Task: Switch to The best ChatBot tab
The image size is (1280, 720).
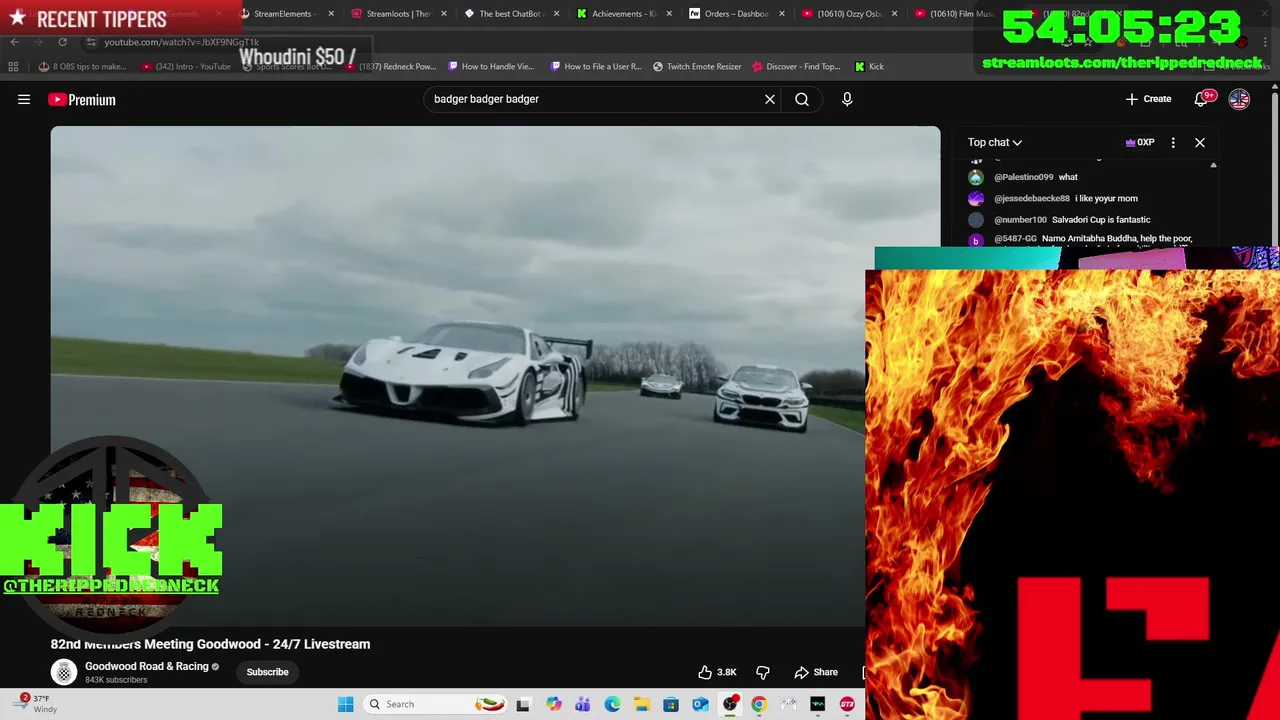Action: pos(510,14)
